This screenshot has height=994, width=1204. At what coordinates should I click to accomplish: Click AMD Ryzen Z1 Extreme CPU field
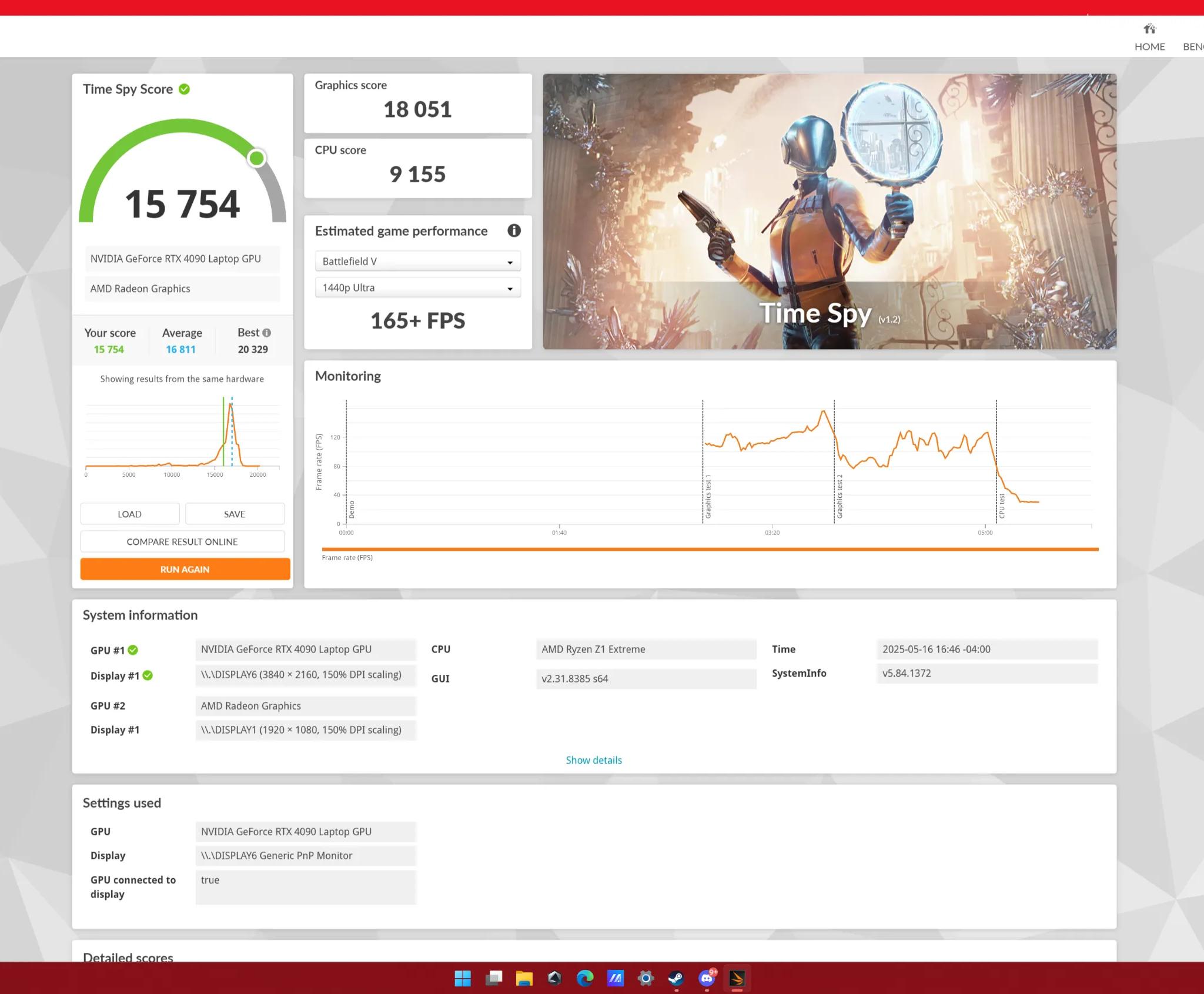pos(646,649)
